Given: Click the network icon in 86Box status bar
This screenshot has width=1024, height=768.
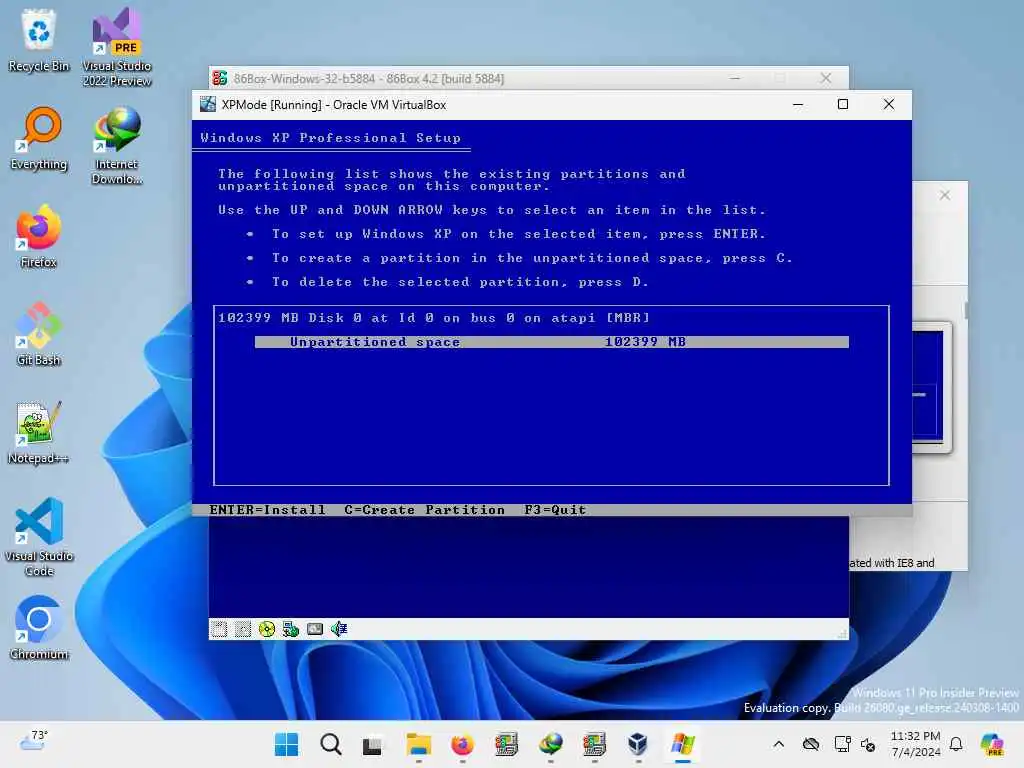Looking at the screenshot, I should point(291,629).
